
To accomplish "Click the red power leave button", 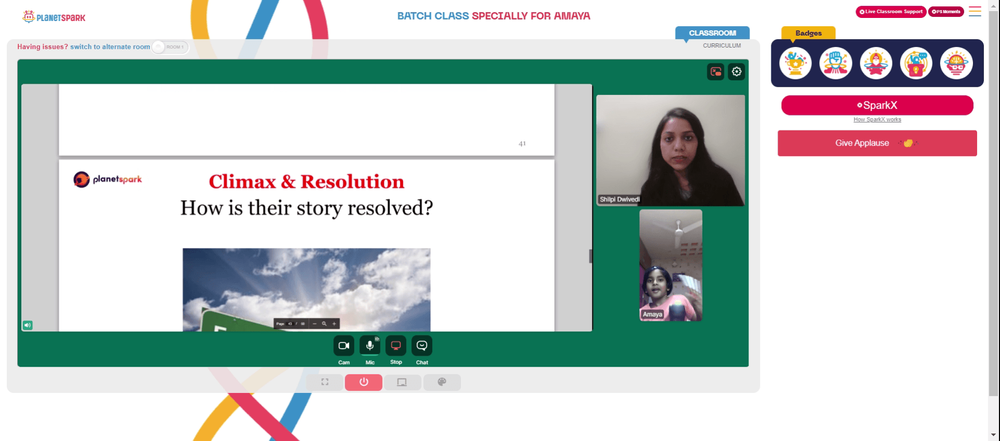I will point(364,382).
